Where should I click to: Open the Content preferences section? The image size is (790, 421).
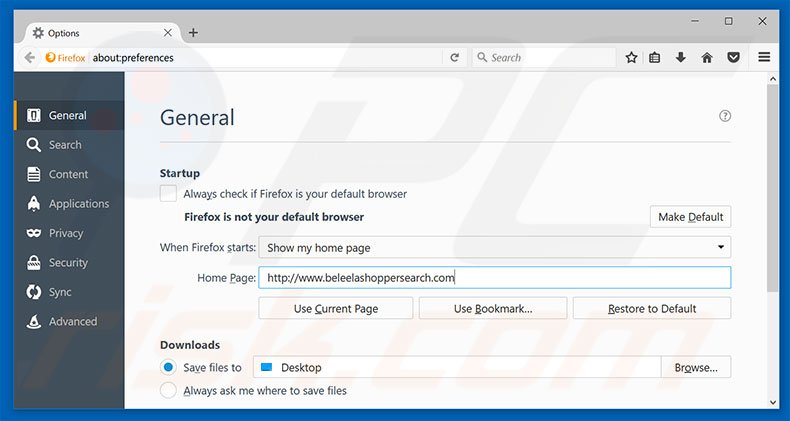coord(69,174)
